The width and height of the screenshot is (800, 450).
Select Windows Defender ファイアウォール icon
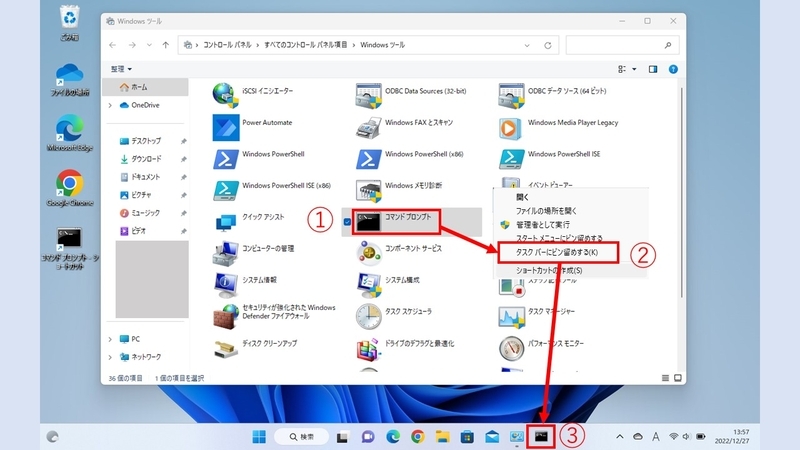pyautogui.click(x=226, y=317)
